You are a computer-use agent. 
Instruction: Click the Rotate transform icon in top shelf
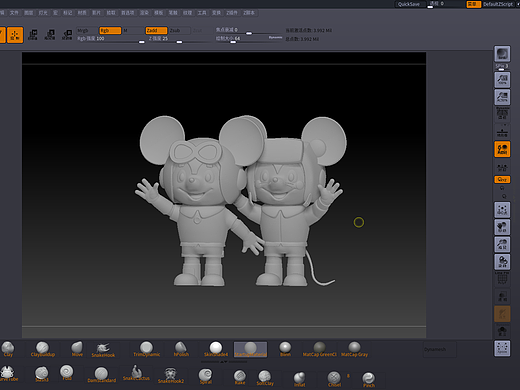[x=67, y=35]
